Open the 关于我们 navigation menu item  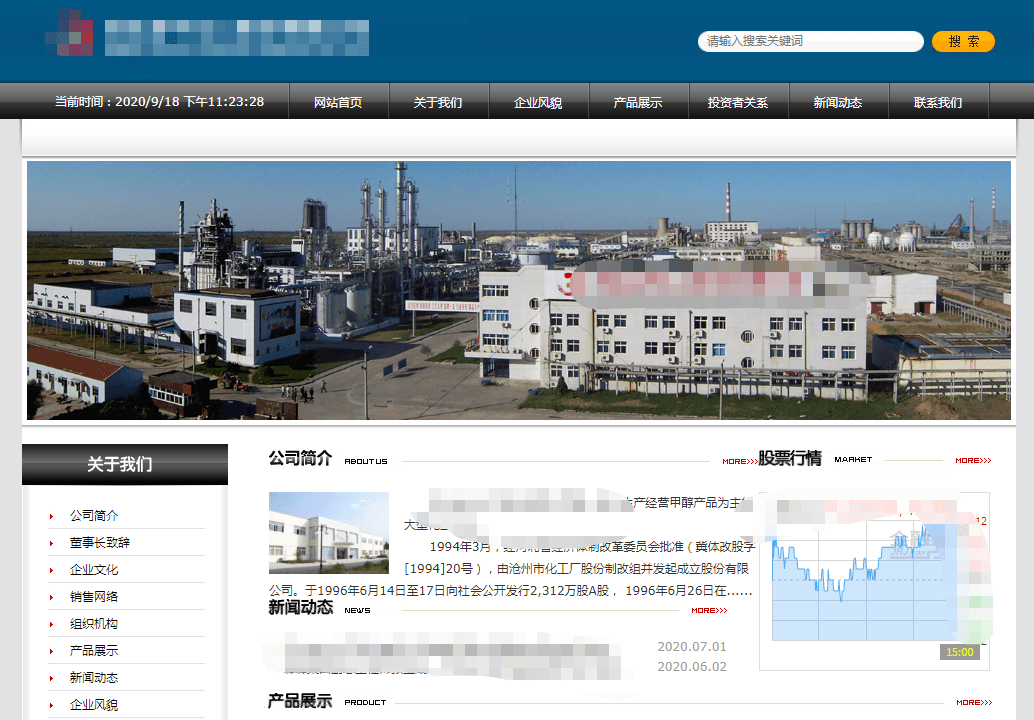pos(438,102)
